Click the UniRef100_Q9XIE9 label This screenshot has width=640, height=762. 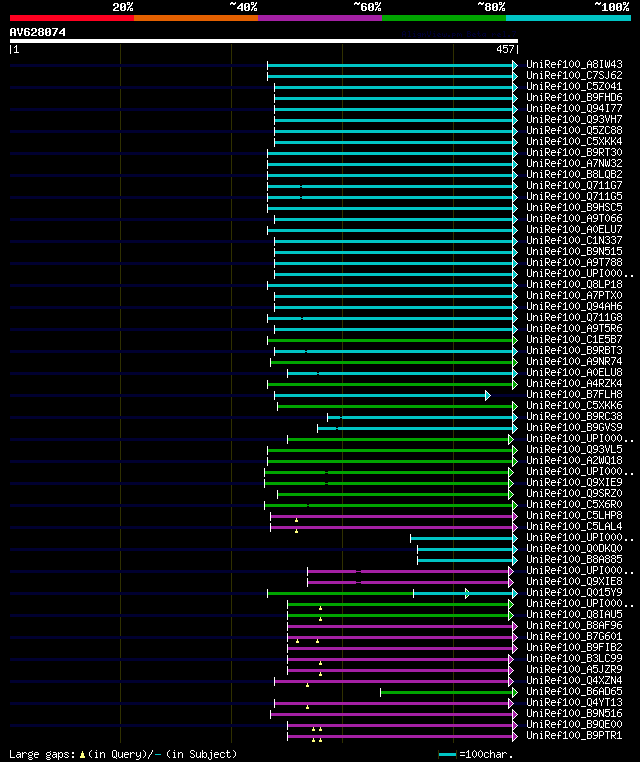tap(574, 483)
